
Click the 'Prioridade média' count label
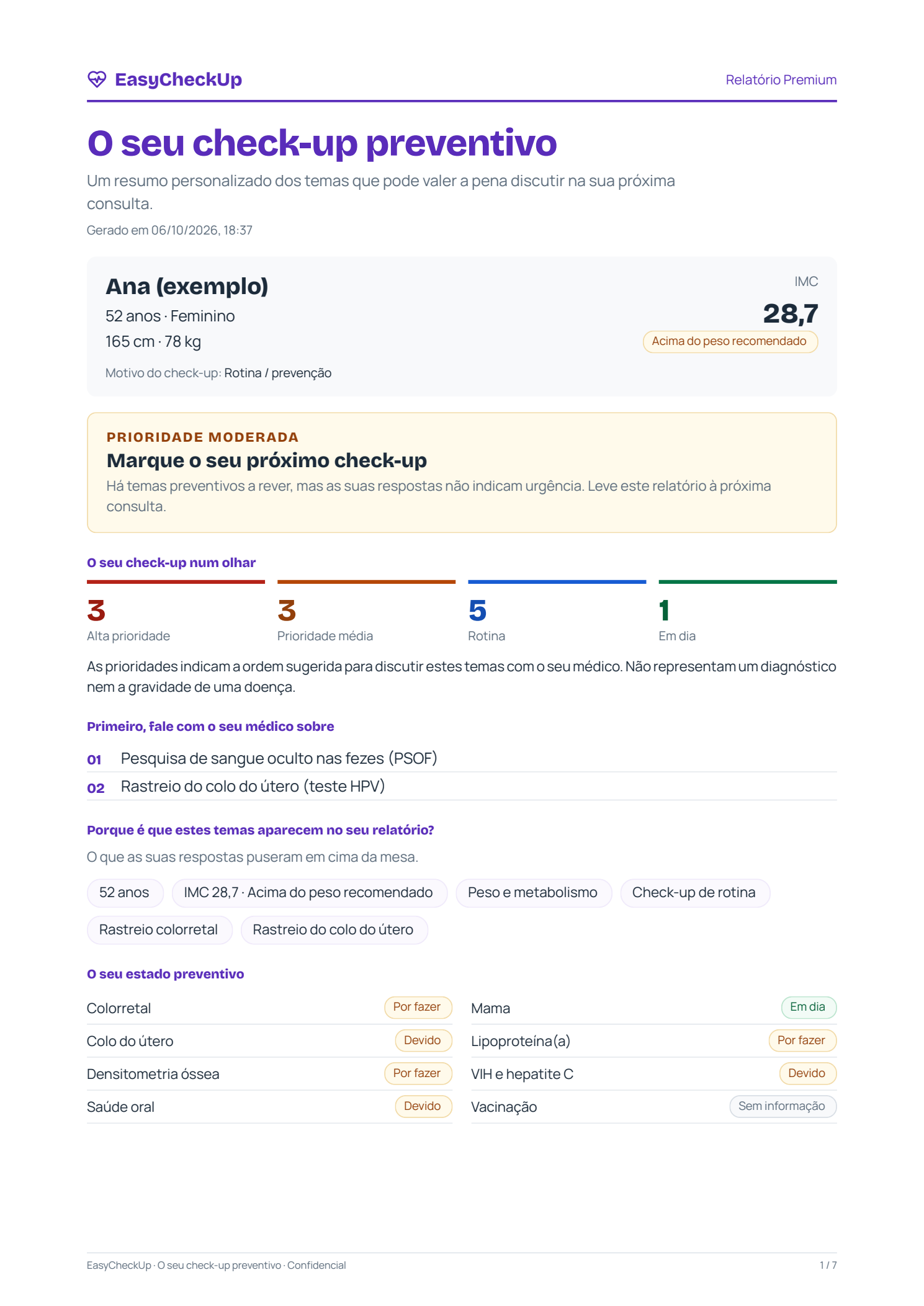[x=325, y=636]
